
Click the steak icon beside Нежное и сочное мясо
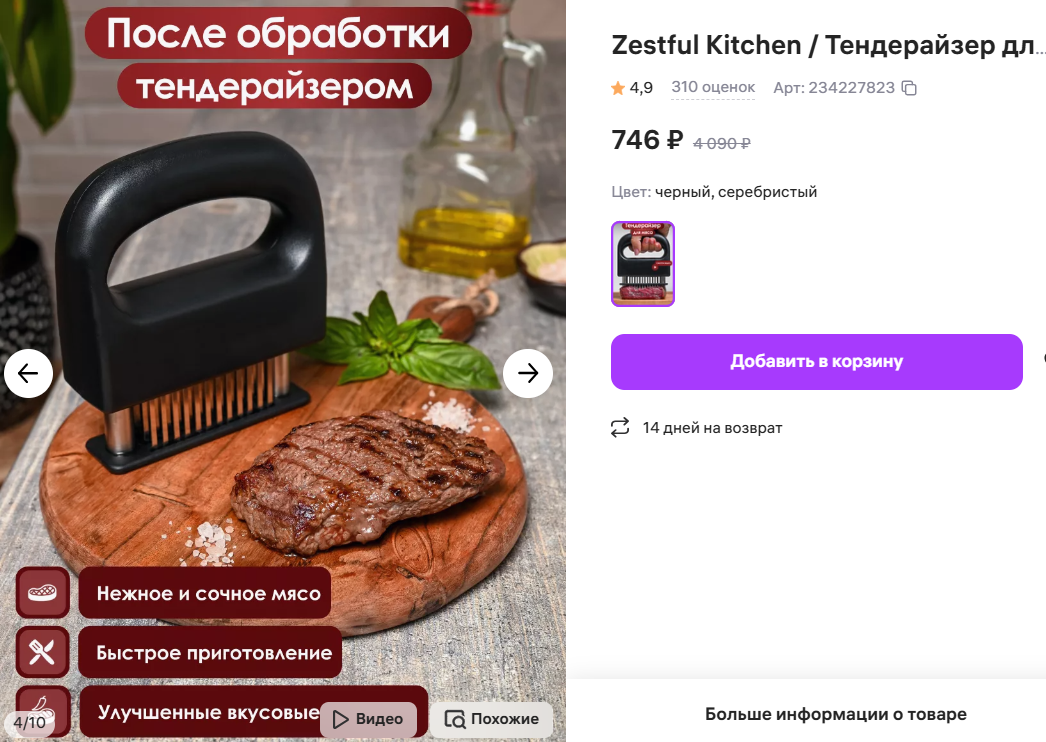click(x=42, y=593)
